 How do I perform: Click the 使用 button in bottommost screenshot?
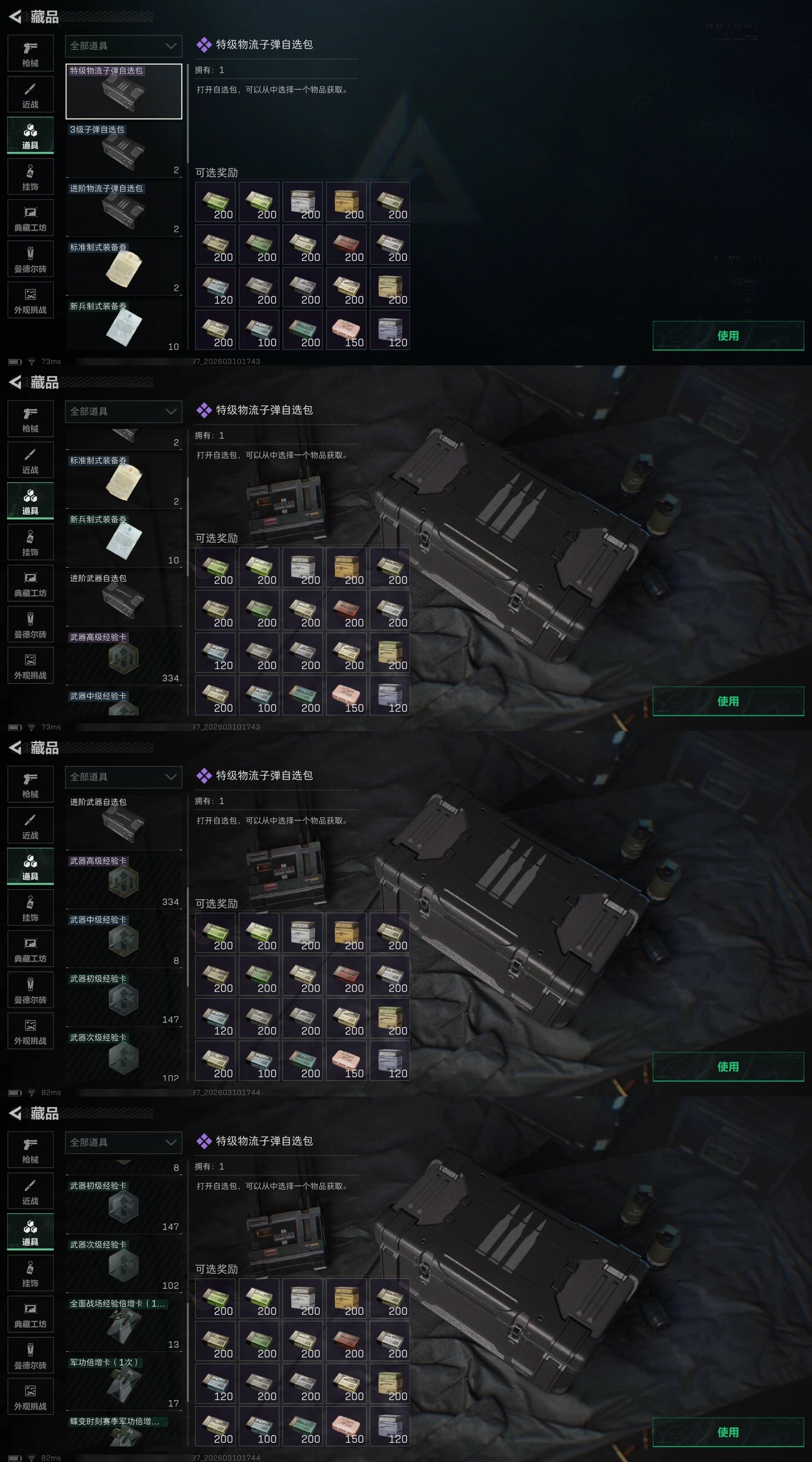(728, 1432)
